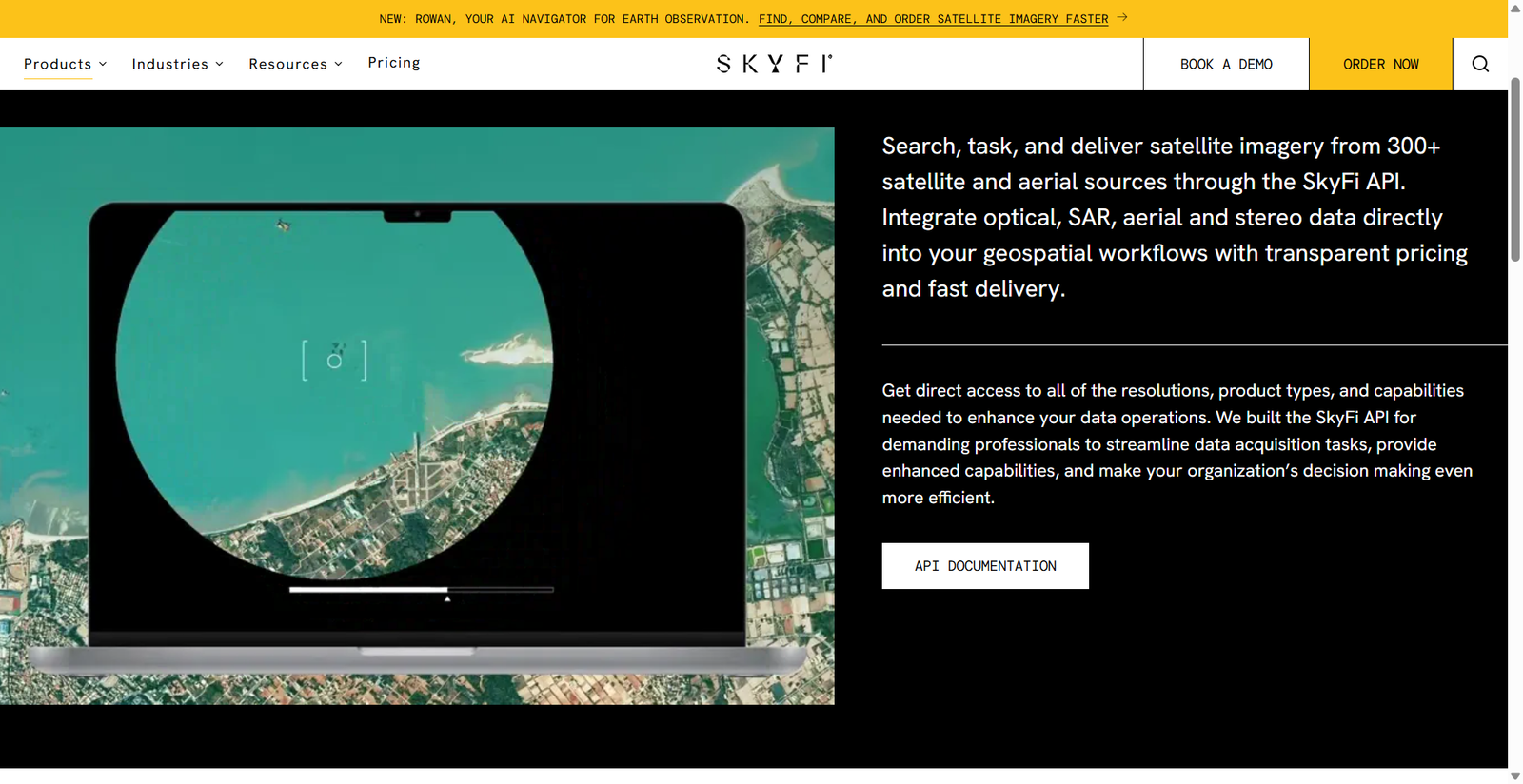Click the target bracket marker in video
Screen dimensions: 1523x784
click(334, 361)
